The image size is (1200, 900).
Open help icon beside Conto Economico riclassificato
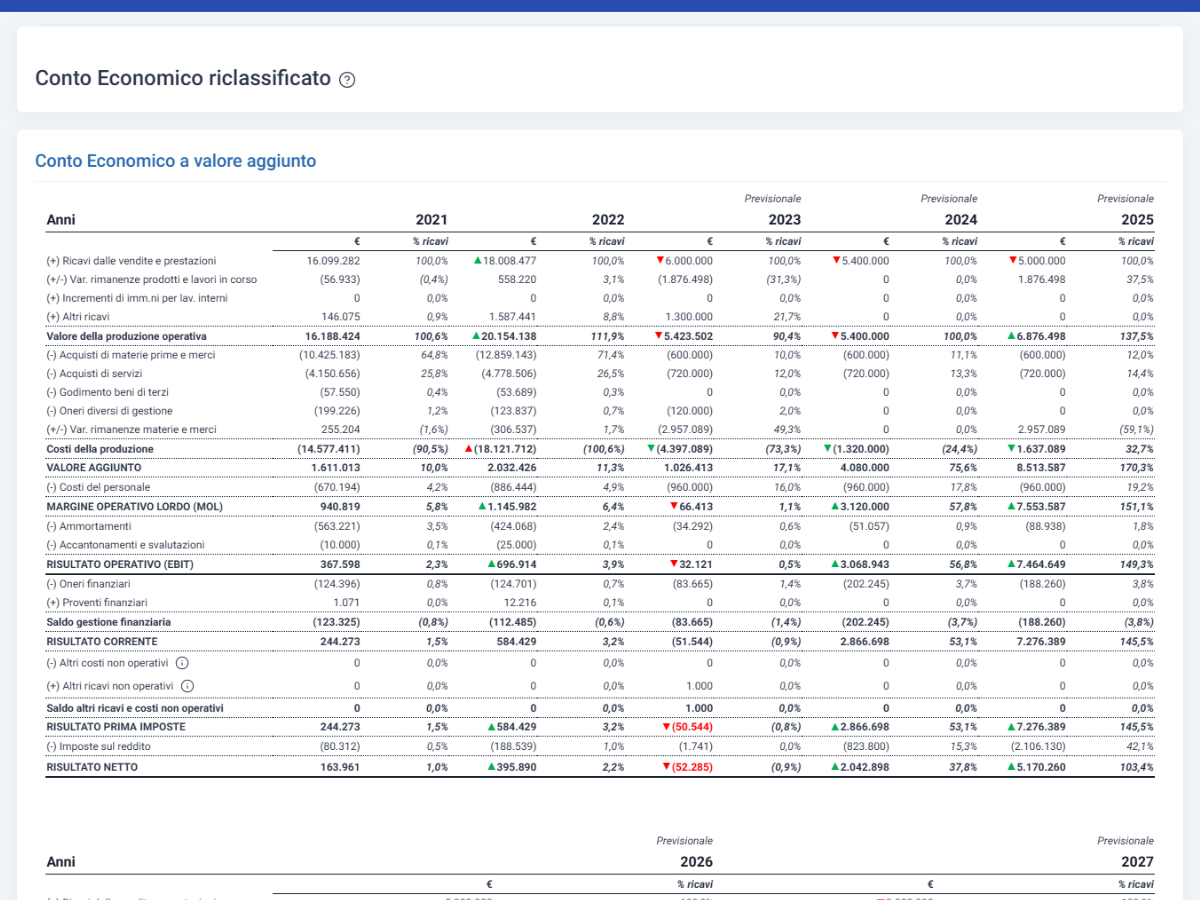click(x=347, y=80)
